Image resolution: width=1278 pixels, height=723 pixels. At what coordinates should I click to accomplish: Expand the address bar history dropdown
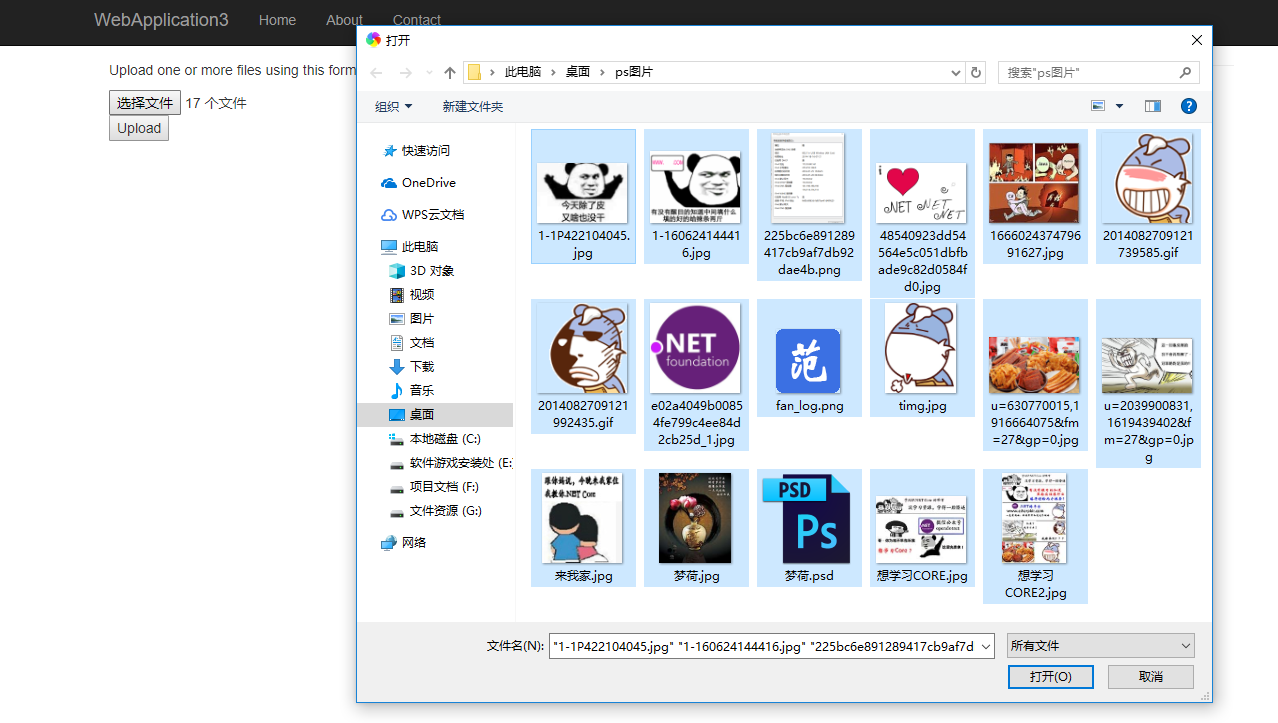click(x=956, y=73)
